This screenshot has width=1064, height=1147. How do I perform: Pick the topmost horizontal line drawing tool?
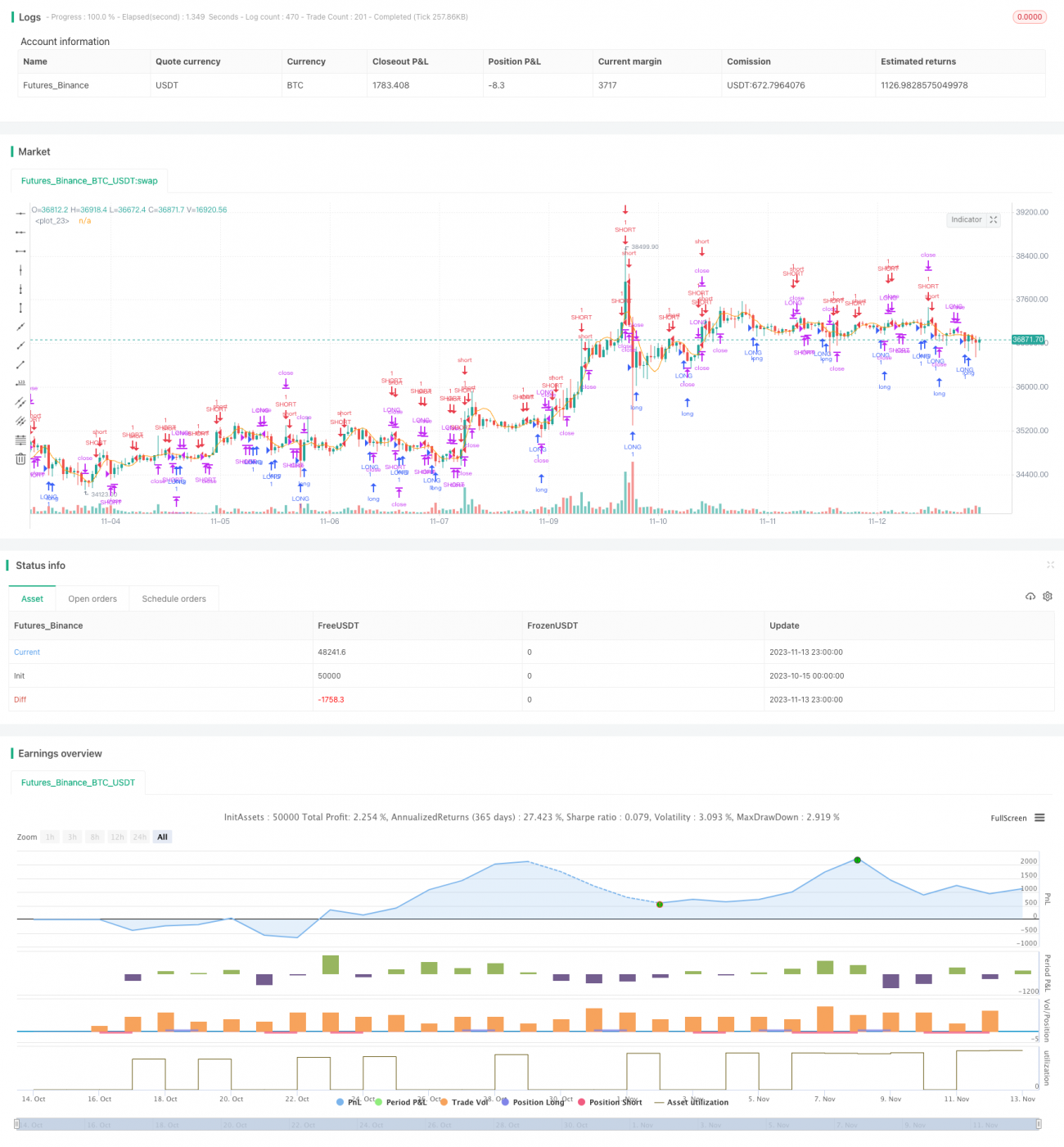coord(20,213)
